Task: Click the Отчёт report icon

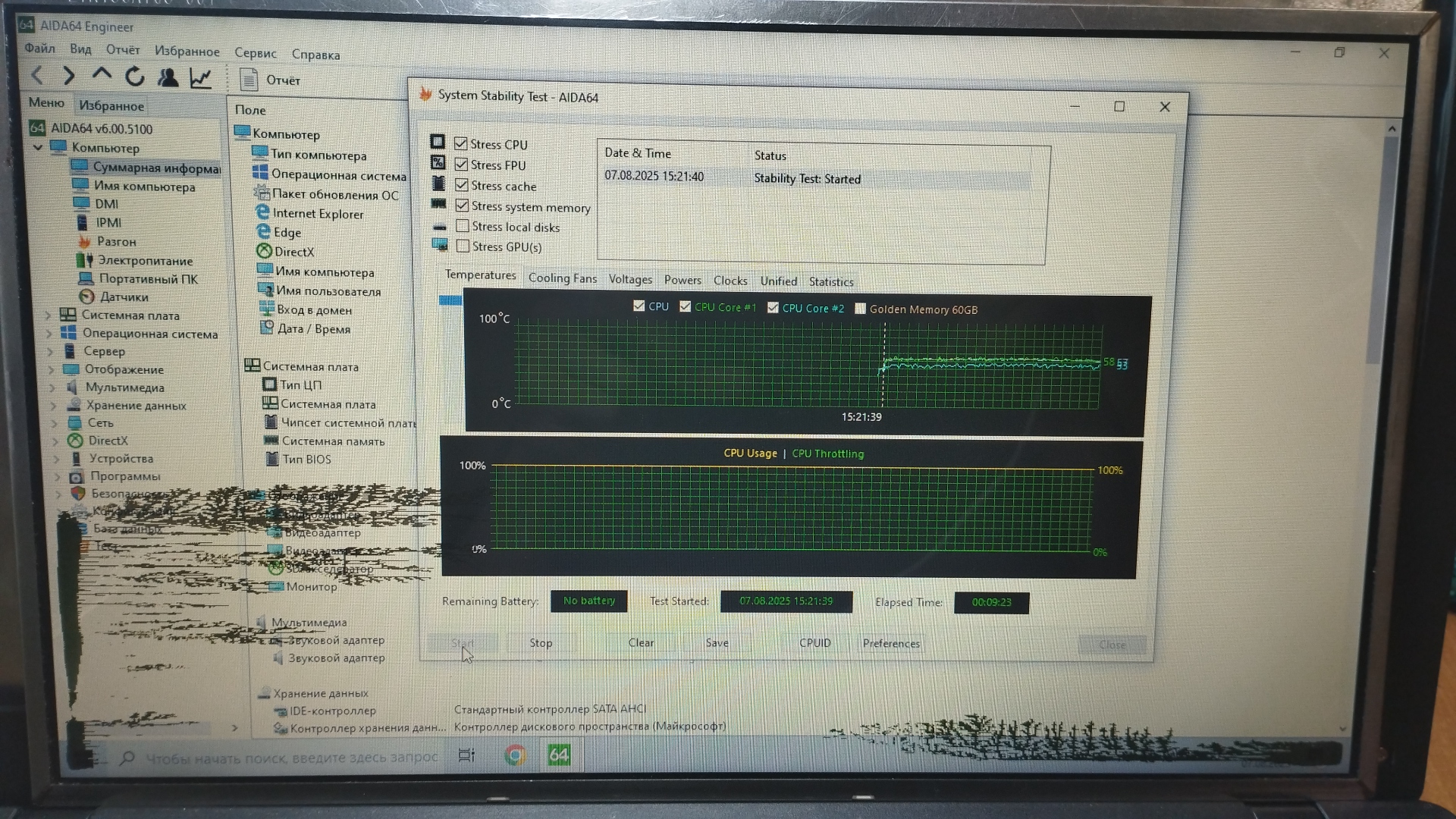Action: pyautogui.click(x=249, y=80)
